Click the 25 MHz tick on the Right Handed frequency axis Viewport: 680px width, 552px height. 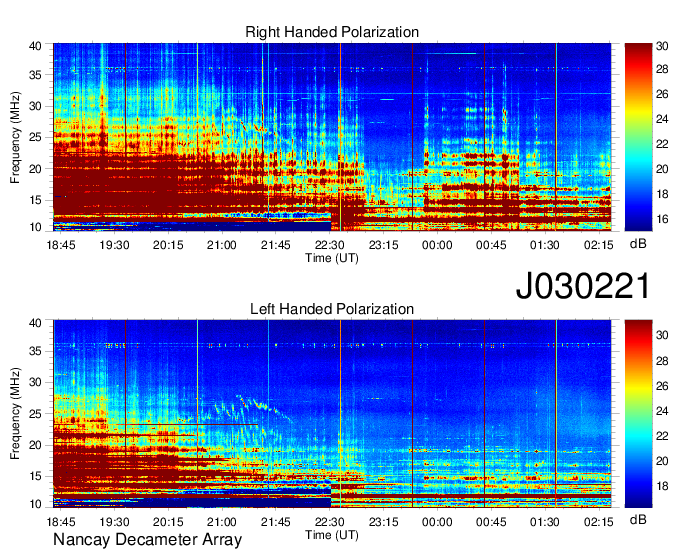coord(35,137)
